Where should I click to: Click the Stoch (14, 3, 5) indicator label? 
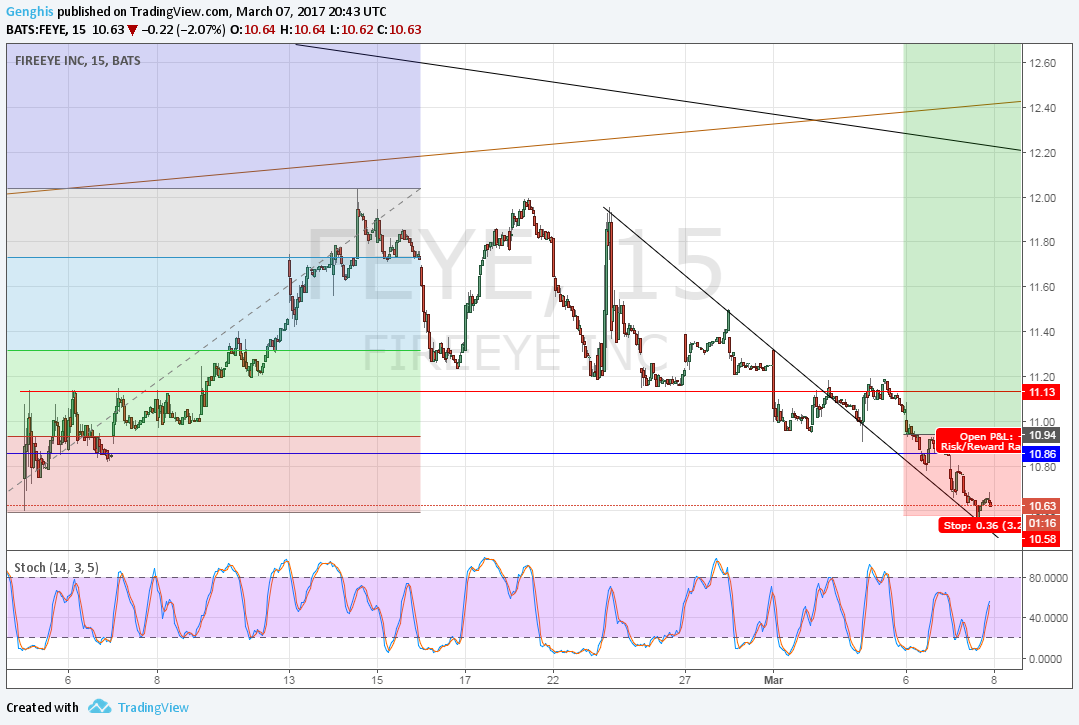point(56,567)
